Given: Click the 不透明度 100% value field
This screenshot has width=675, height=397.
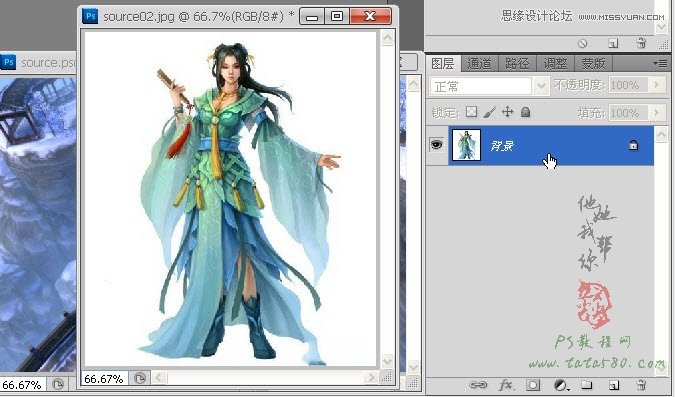Looking at the screenshot, I should pyautogui.click(x=629, y=85).
